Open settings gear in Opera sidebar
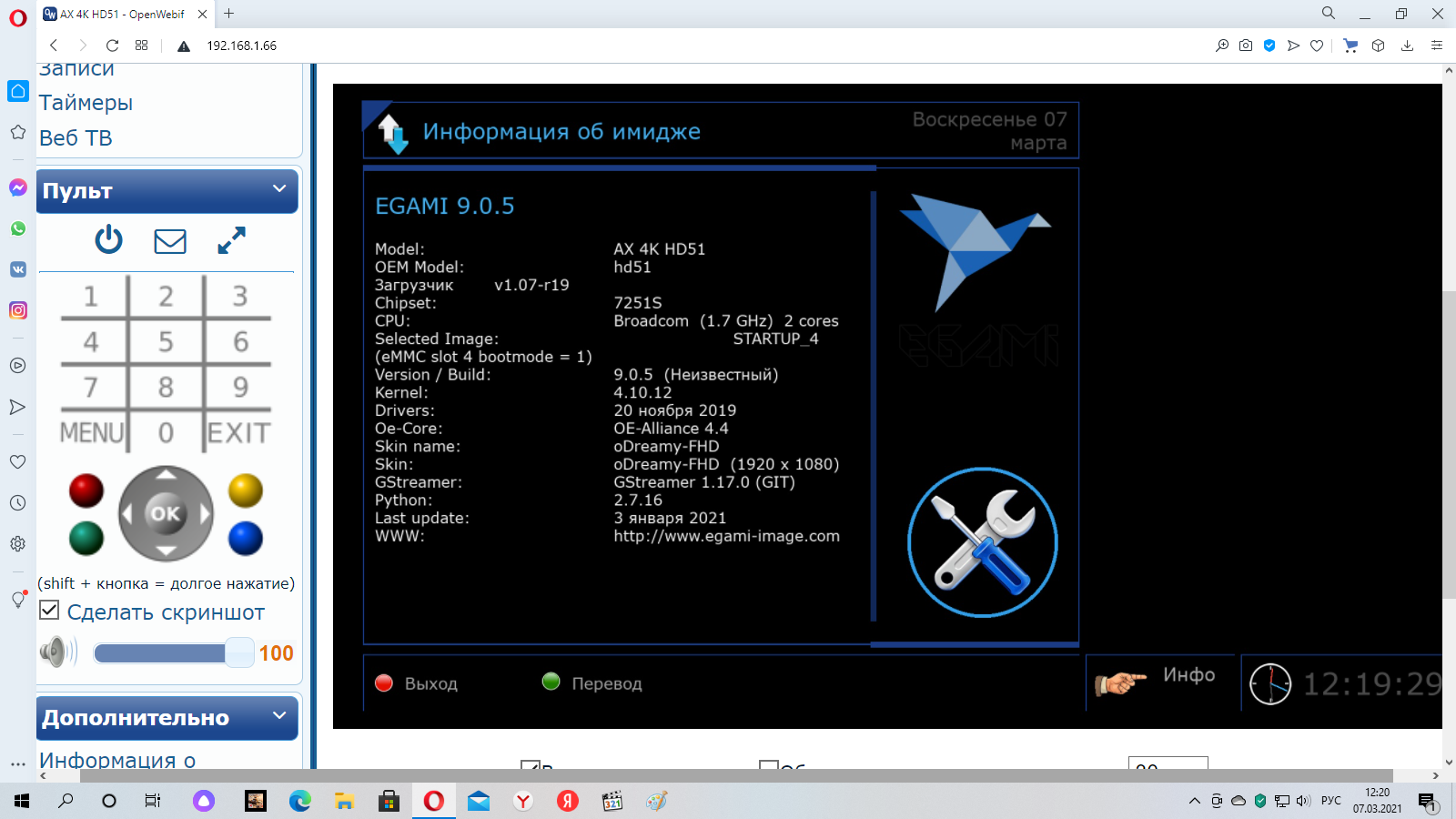The image size is (1456, 819). [x=17, y=543]
